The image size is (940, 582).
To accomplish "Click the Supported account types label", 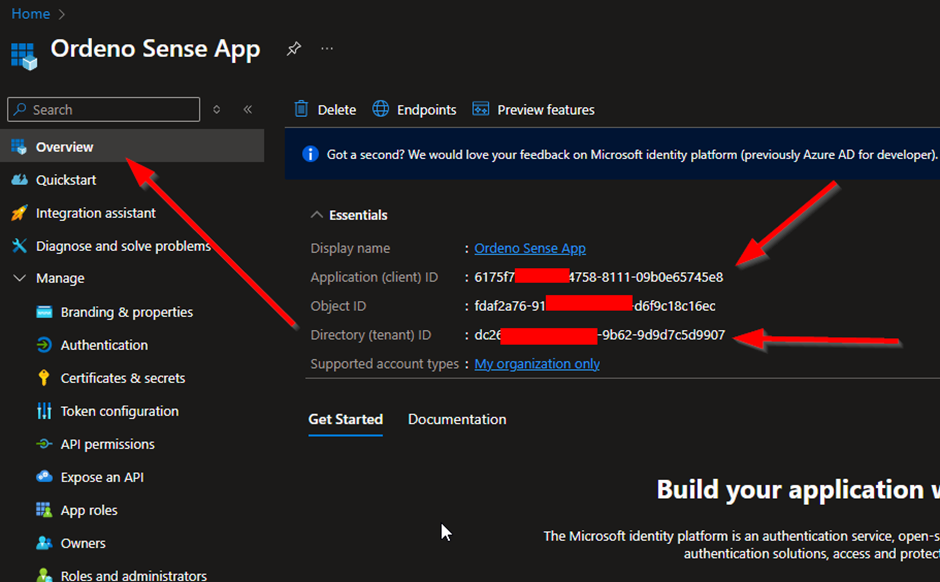I will tap(384, 364).
